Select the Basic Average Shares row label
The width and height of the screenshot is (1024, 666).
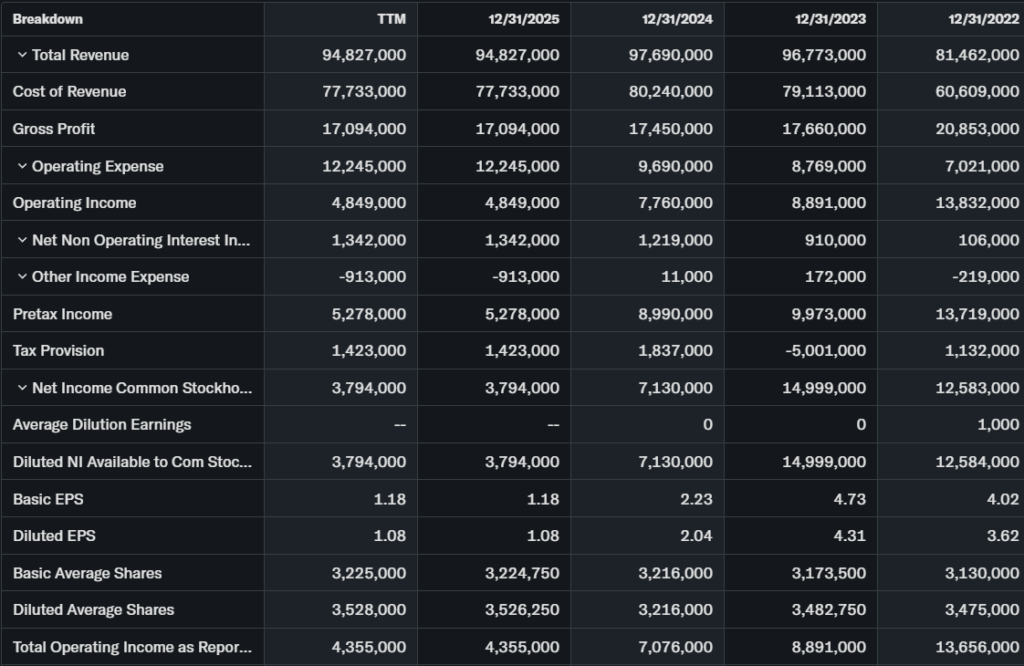(87, 573)
